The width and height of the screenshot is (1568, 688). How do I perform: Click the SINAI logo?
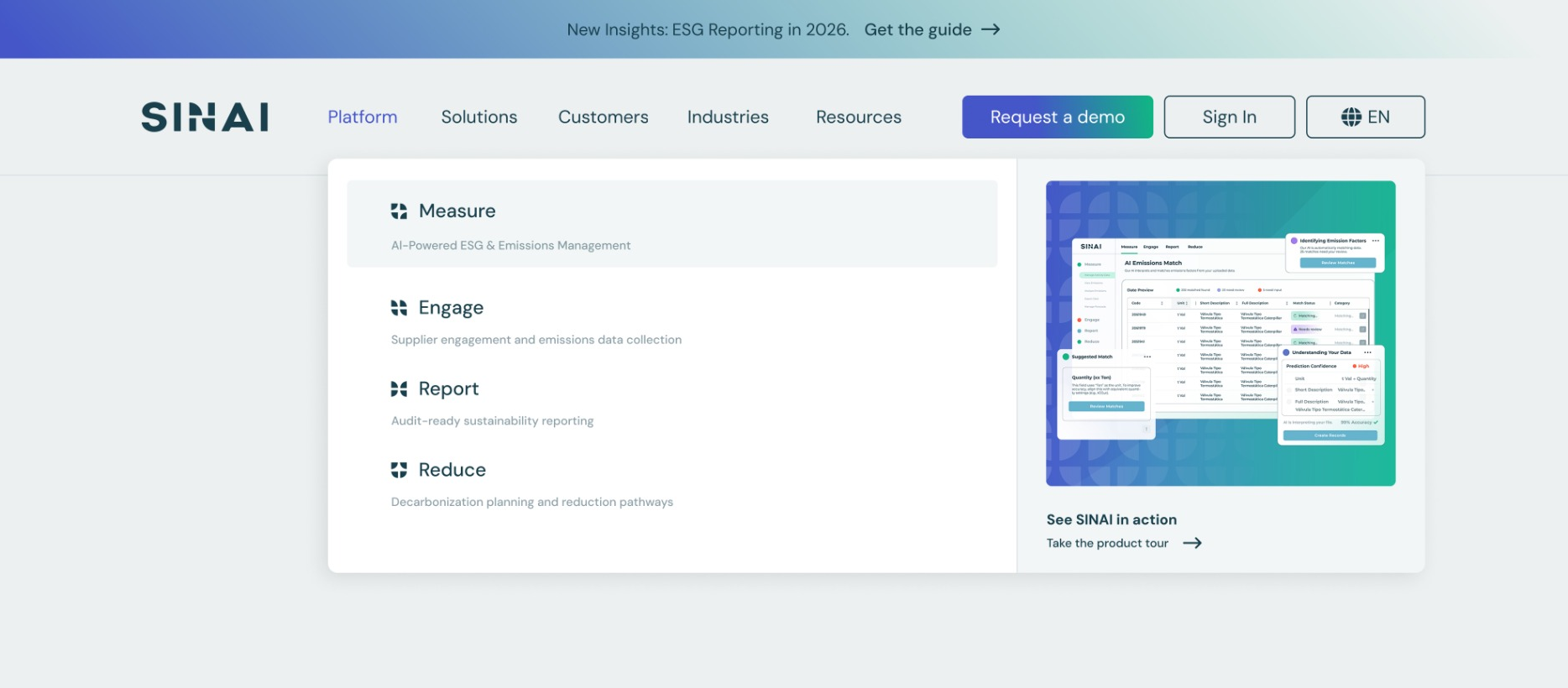click(205, 117)
